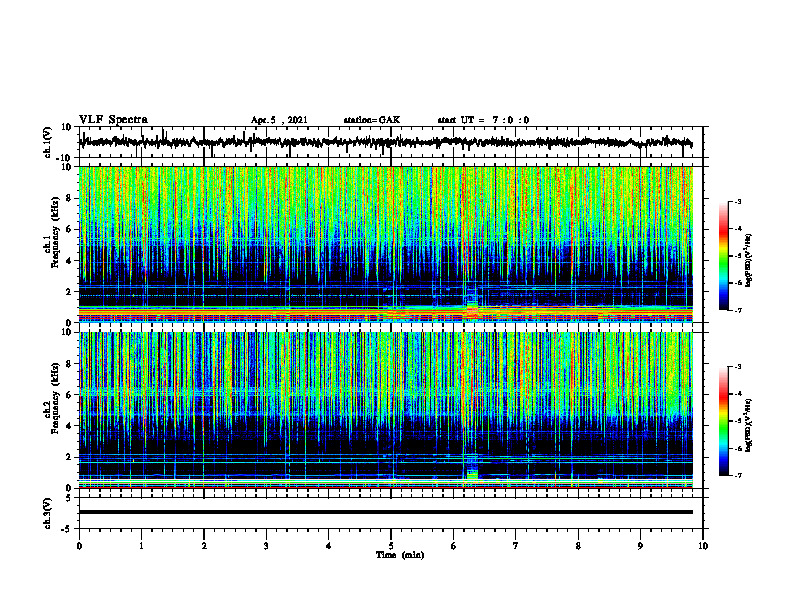792x612 pixels.
Task: Click the "-3" label on ch.2 color bar
Action: (737, 367)
